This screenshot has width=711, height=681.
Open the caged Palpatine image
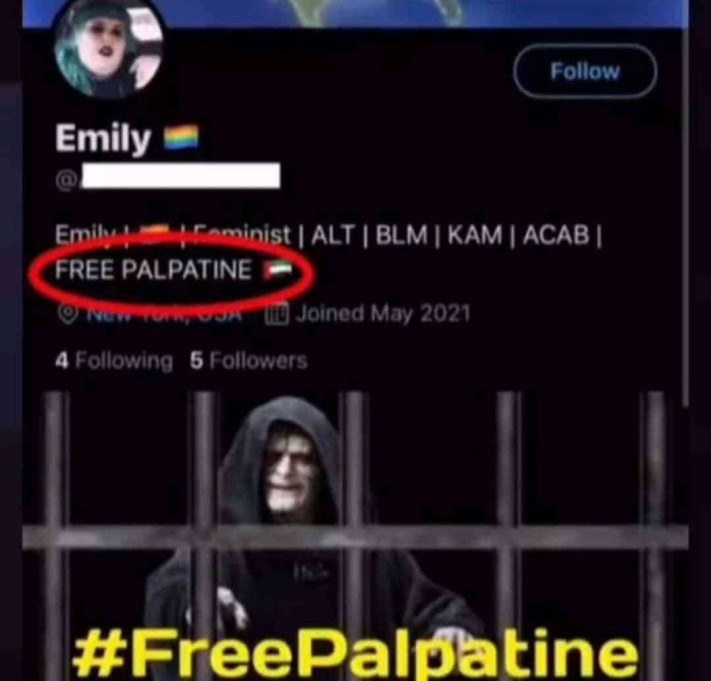coord(356,536)
